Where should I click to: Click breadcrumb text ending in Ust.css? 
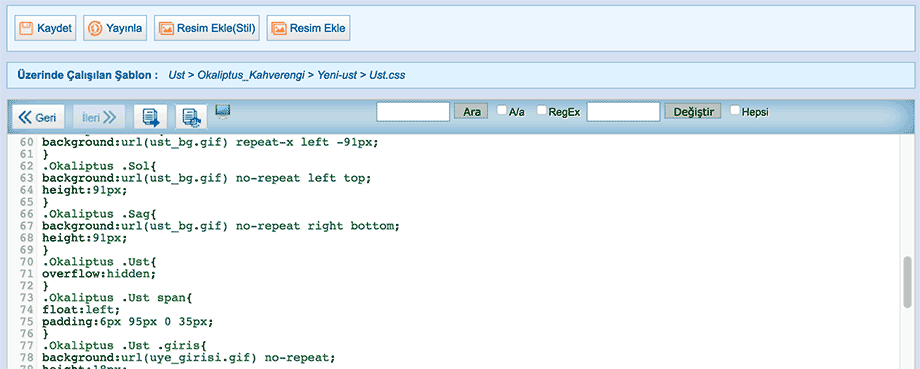tap(286, 75)
